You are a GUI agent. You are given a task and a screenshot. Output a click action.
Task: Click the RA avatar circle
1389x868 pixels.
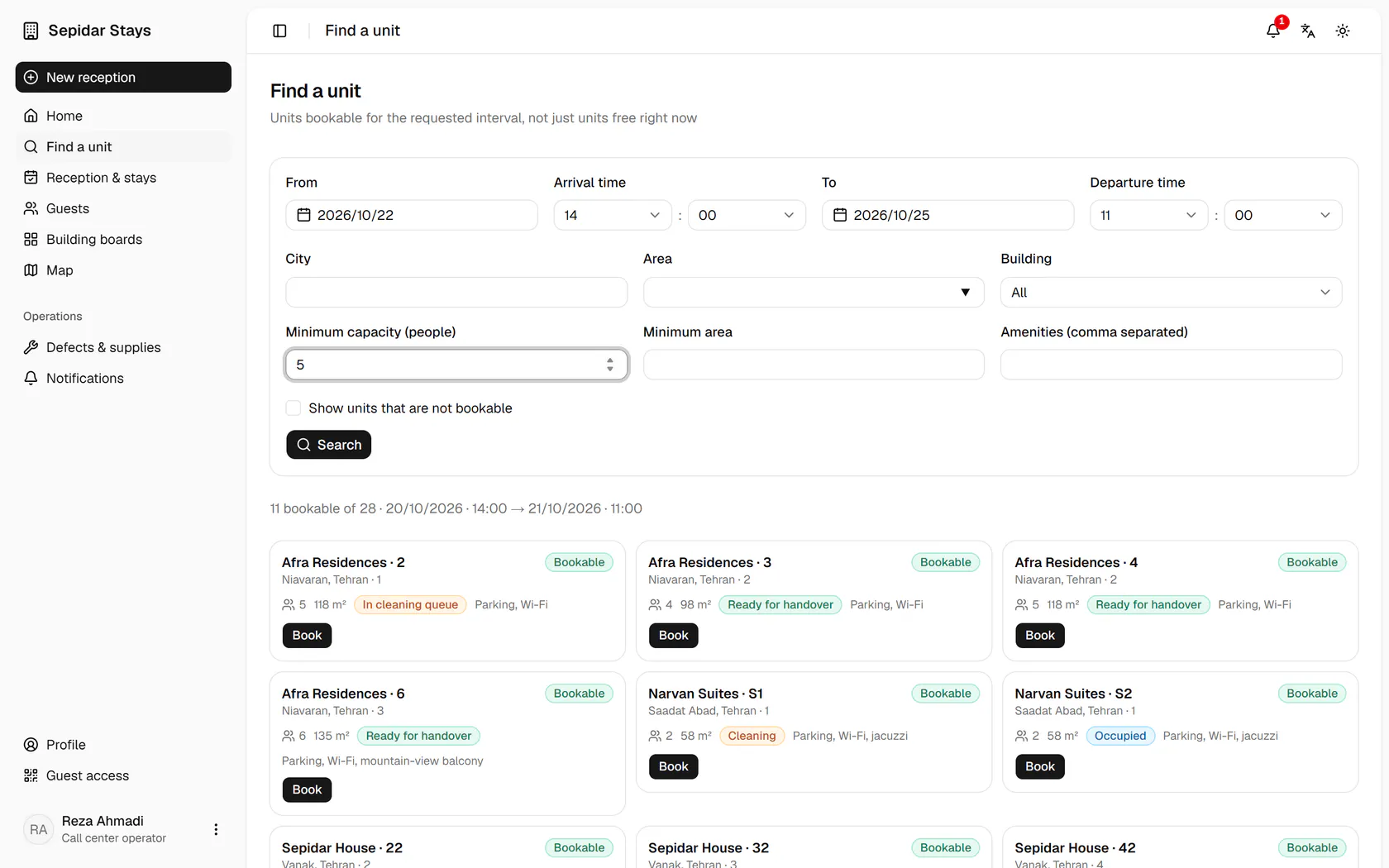tap(39, 829)
